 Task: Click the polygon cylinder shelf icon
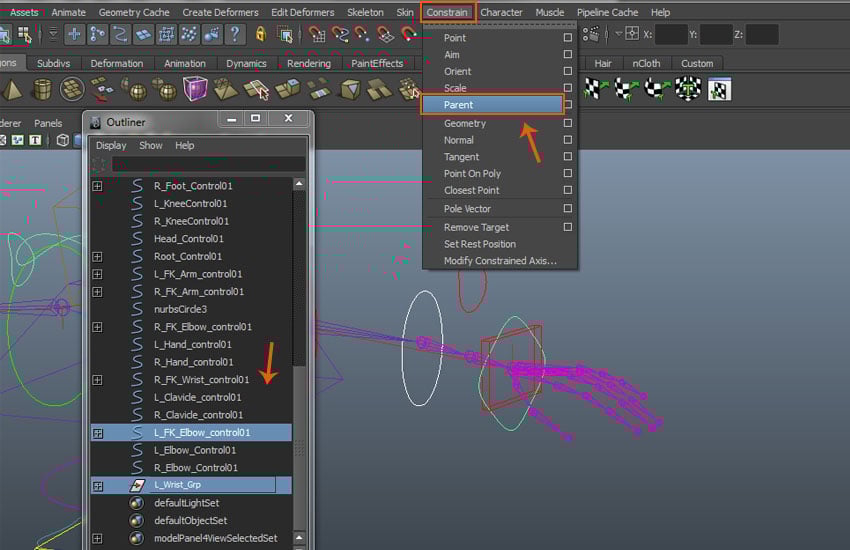pyautogui.click(x=42, y=90)
